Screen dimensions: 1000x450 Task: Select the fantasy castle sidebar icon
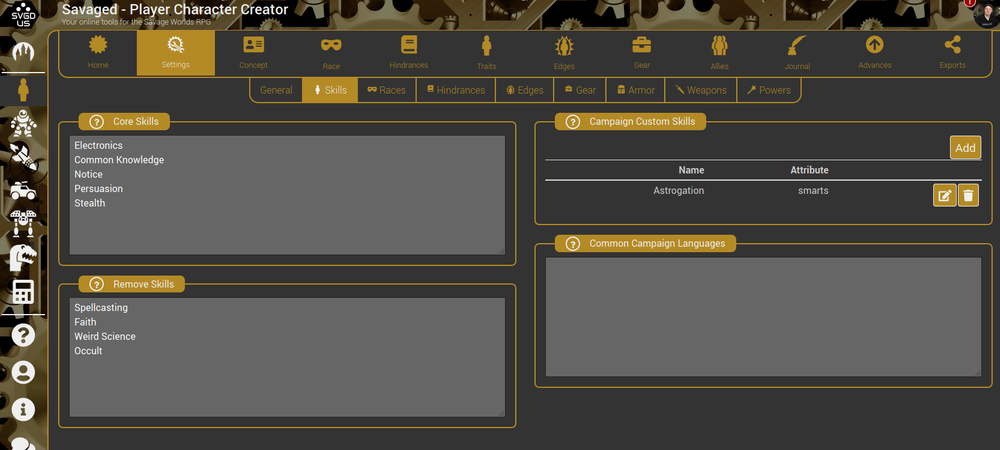24,51
